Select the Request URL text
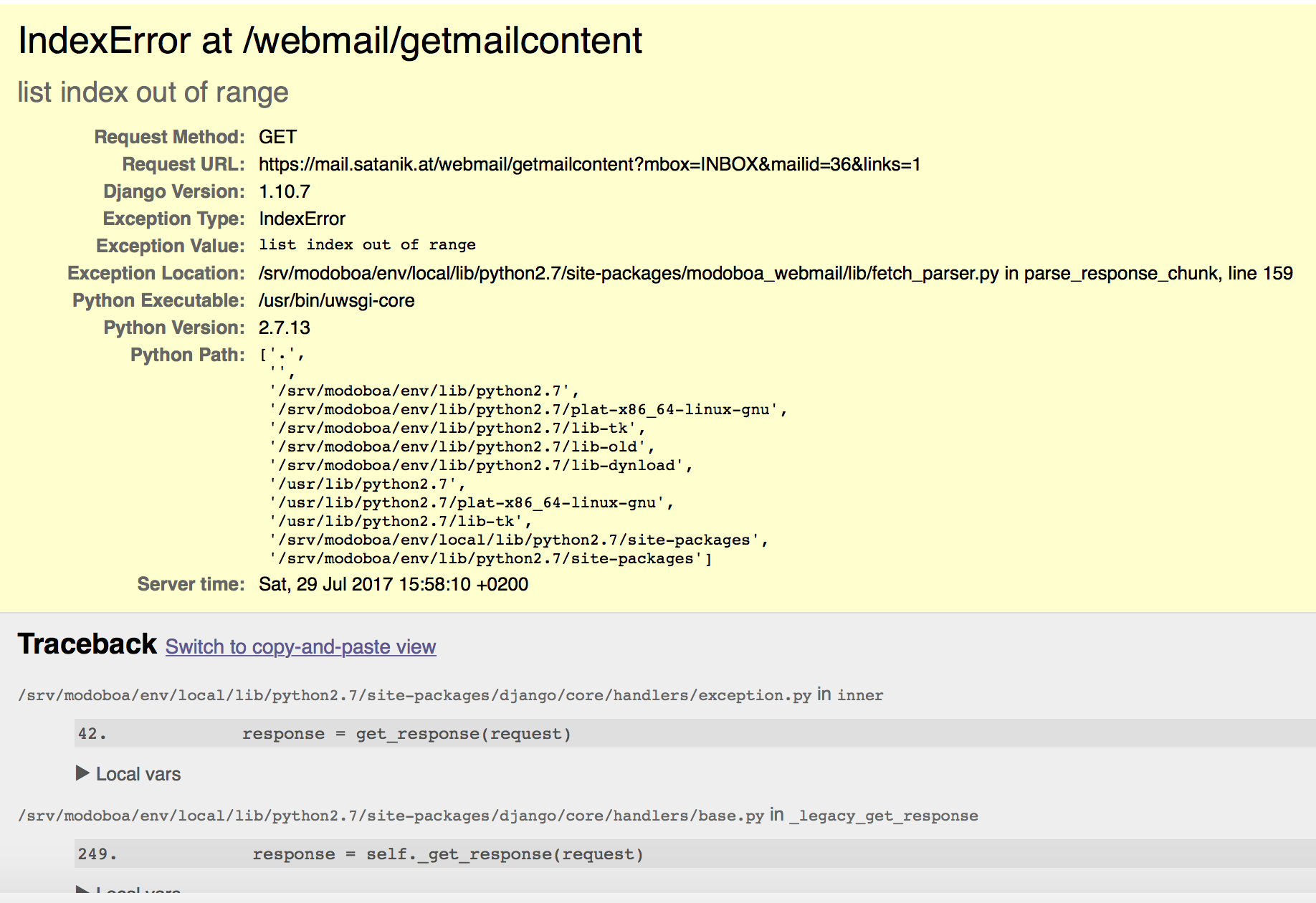Image resolution: width=1316 pixels, height=903 pixels. [x=589, y=164]
